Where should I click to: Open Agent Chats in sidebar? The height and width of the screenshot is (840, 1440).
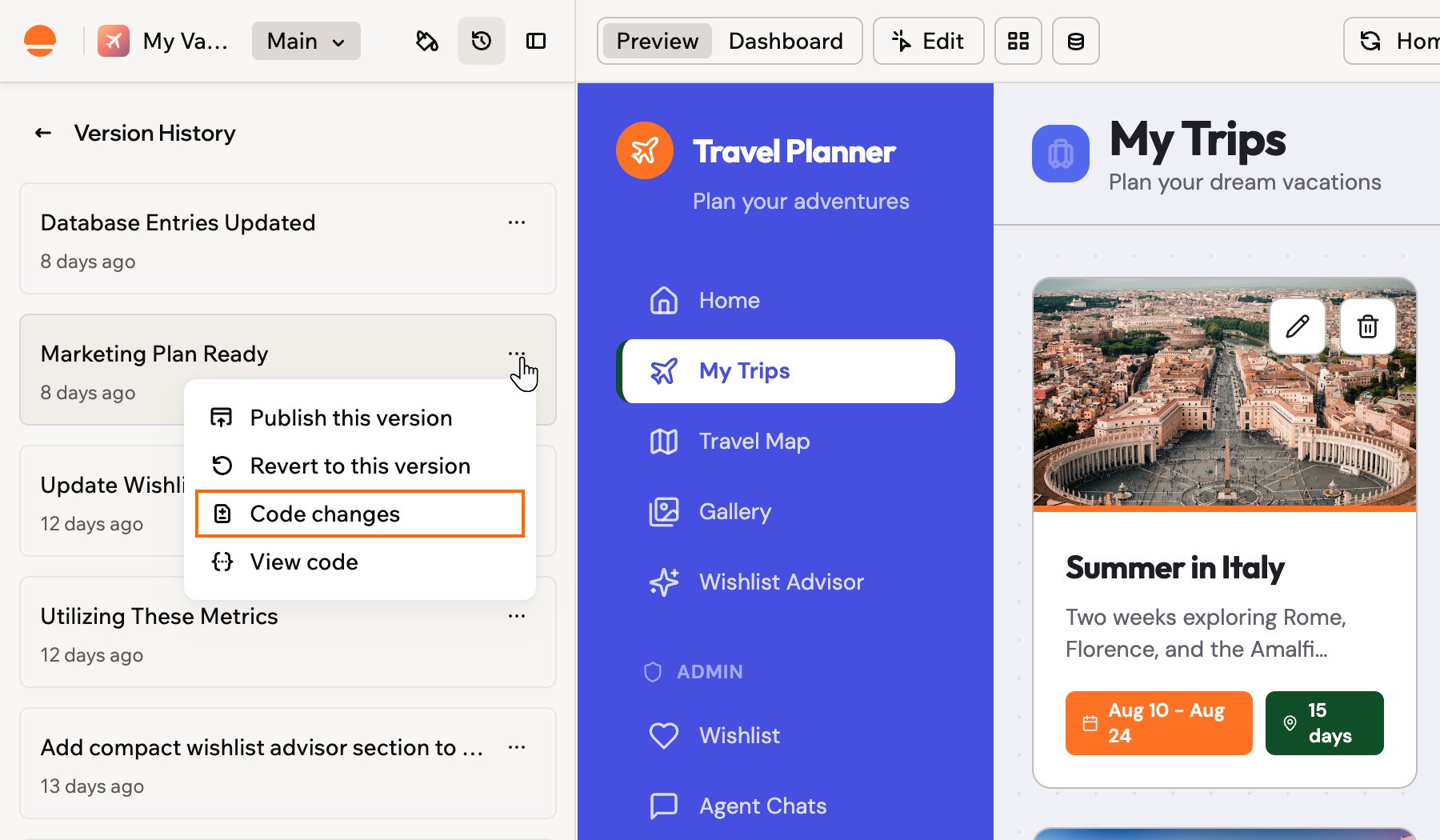(x=786, y=806)
